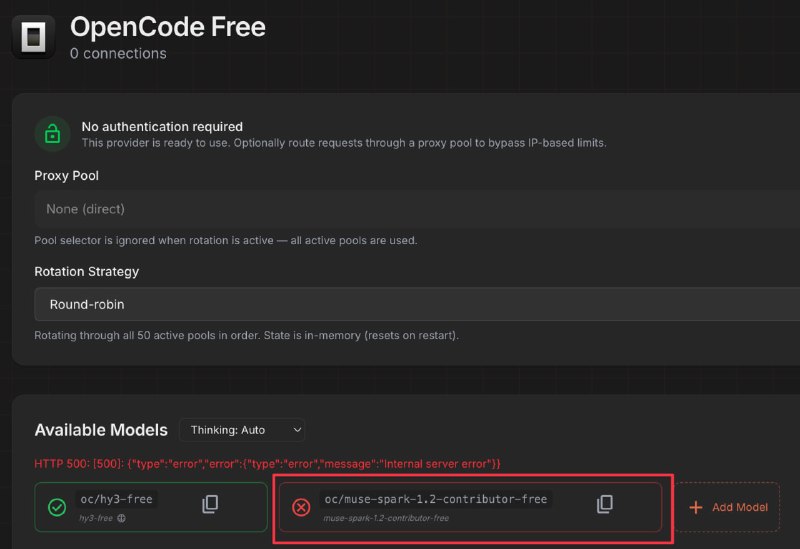Click the 'Rotating through all 50 active pools' note
The height and width of the screenshot is (549, 800).
(x=246, y=335)
